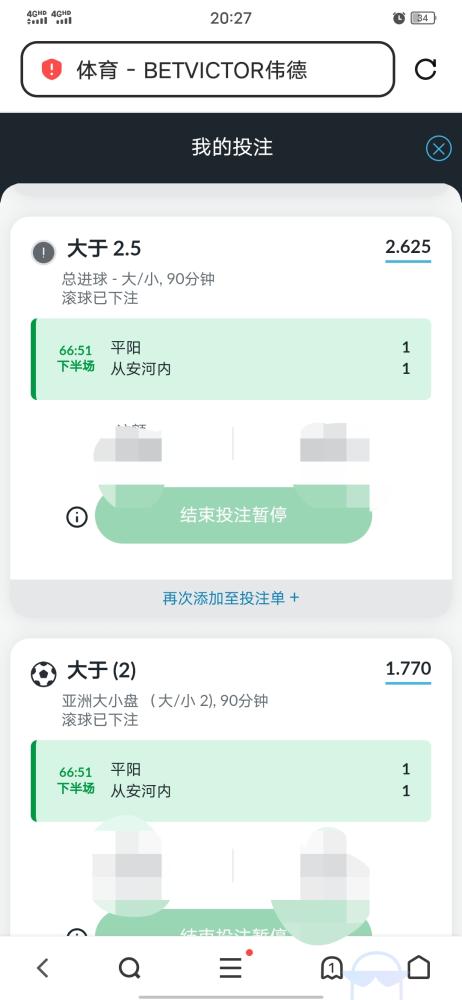The width and height of the screenshot is (462, 1000).
Task: Open the browser search icon
Action: tap(130, 968)
